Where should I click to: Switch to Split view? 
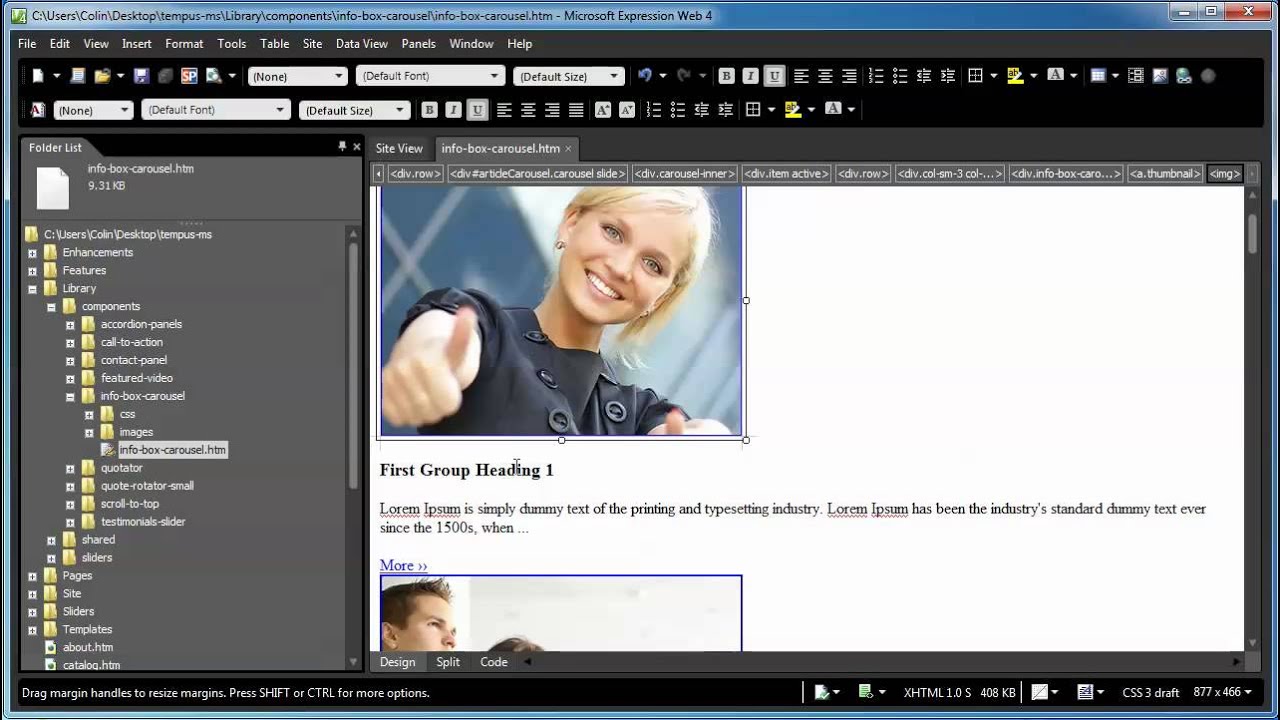click(x=448, y=662)
